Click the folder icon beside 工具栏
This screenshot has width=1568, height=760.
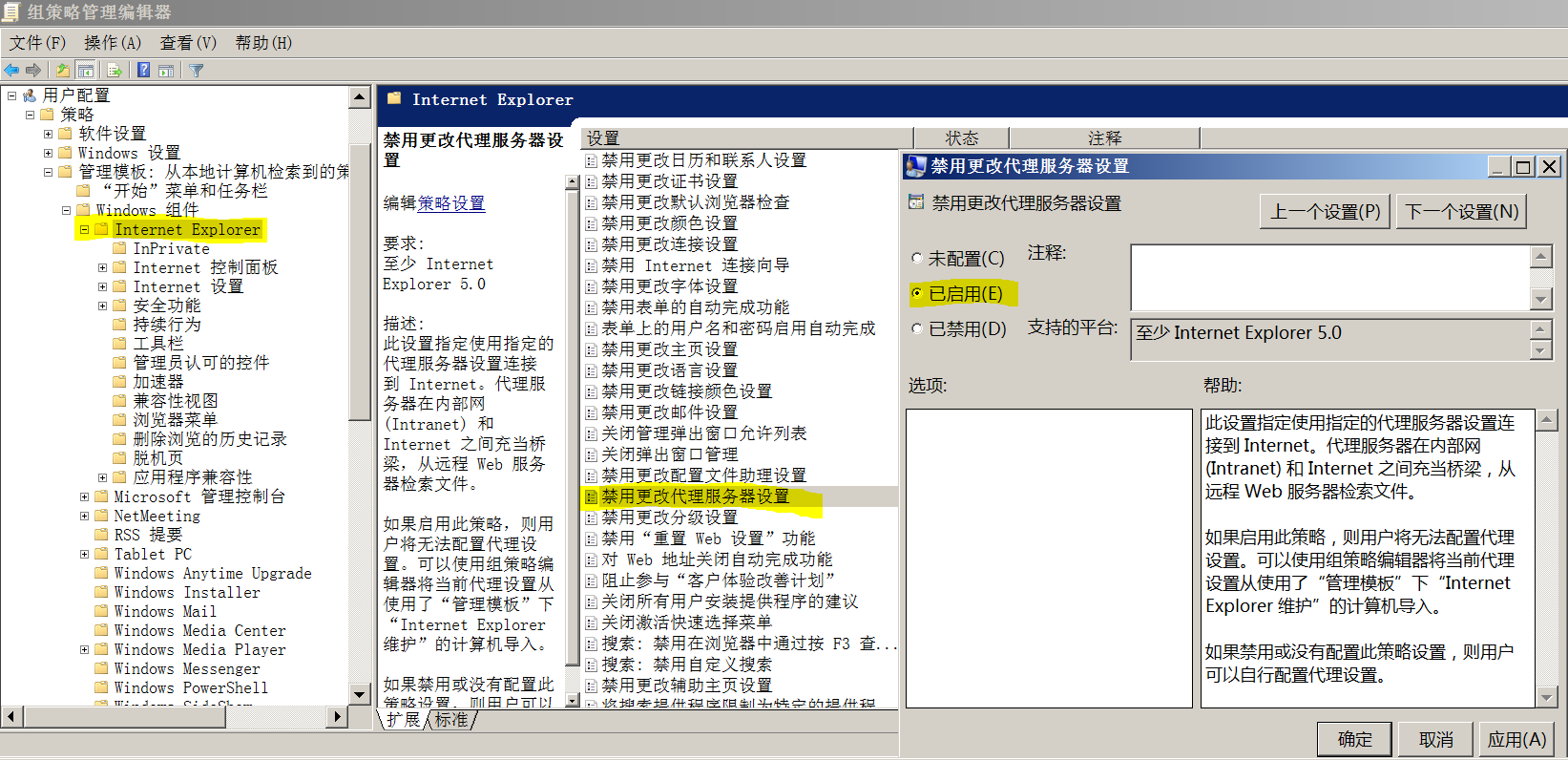point(119,344)
